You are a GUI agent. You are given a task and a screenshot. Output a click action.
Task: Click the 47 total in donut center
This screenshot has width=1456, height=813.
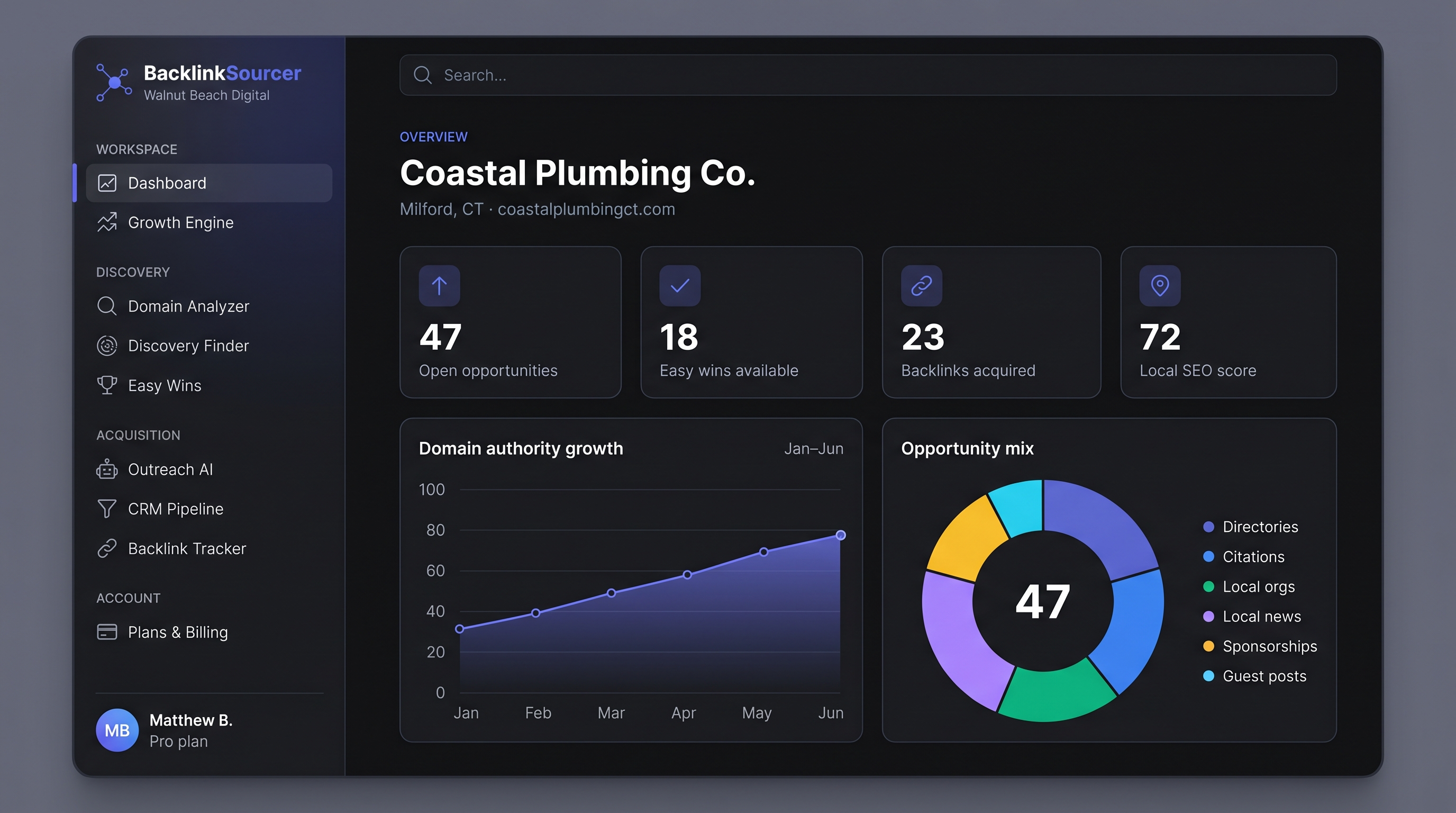click(x=1043, y=602)
